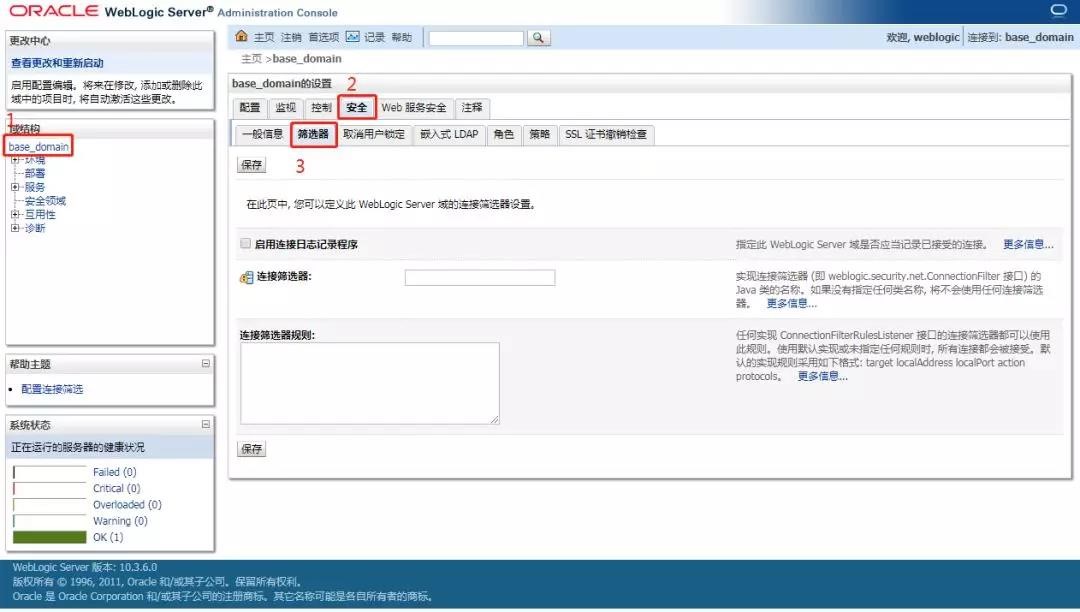
Task: Open the Web 服务安全 tab
Action: [x=414, y=107]
